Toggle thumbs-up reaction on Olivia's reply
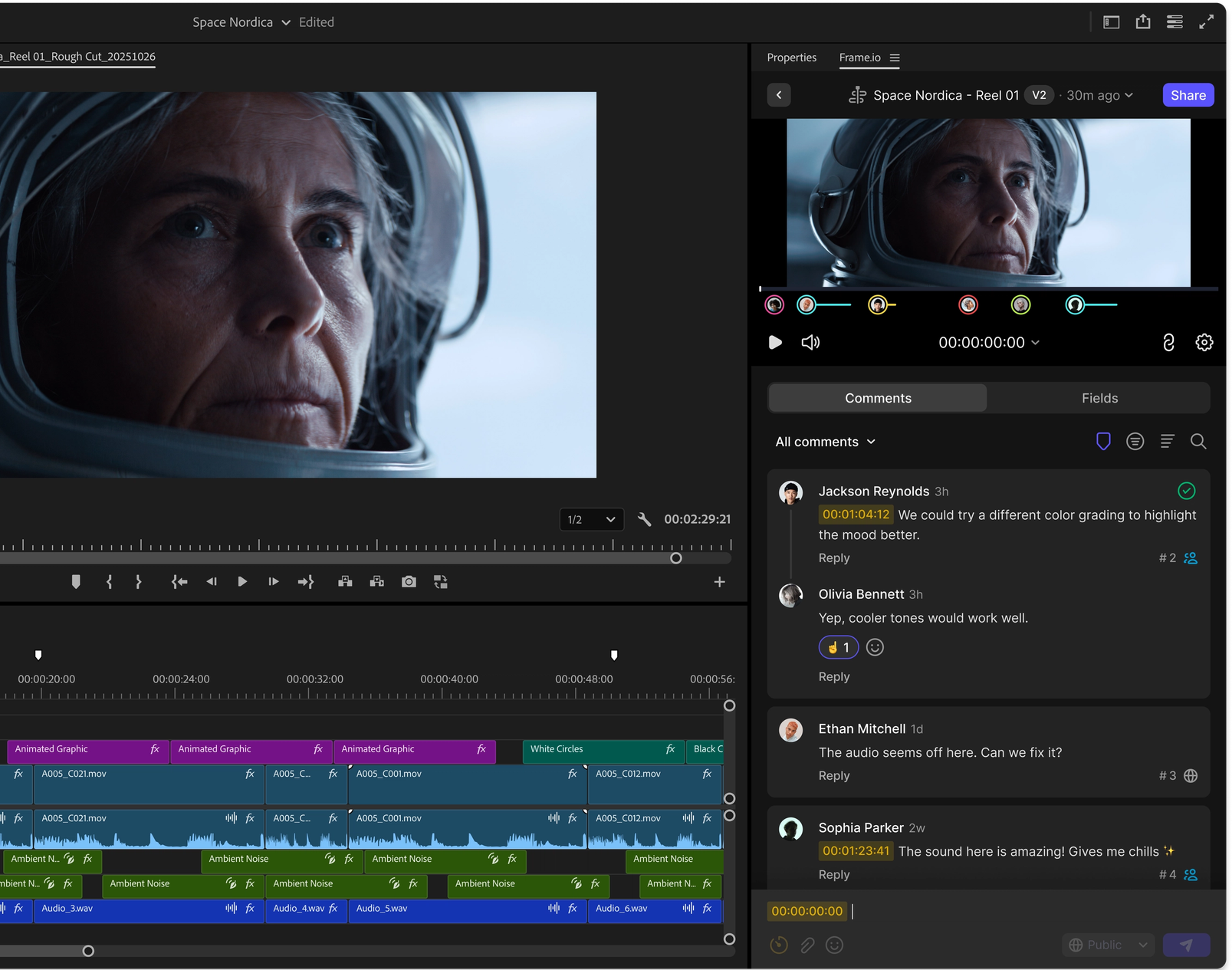Screen dimensions: 1232x970 (x=838, y=648)
